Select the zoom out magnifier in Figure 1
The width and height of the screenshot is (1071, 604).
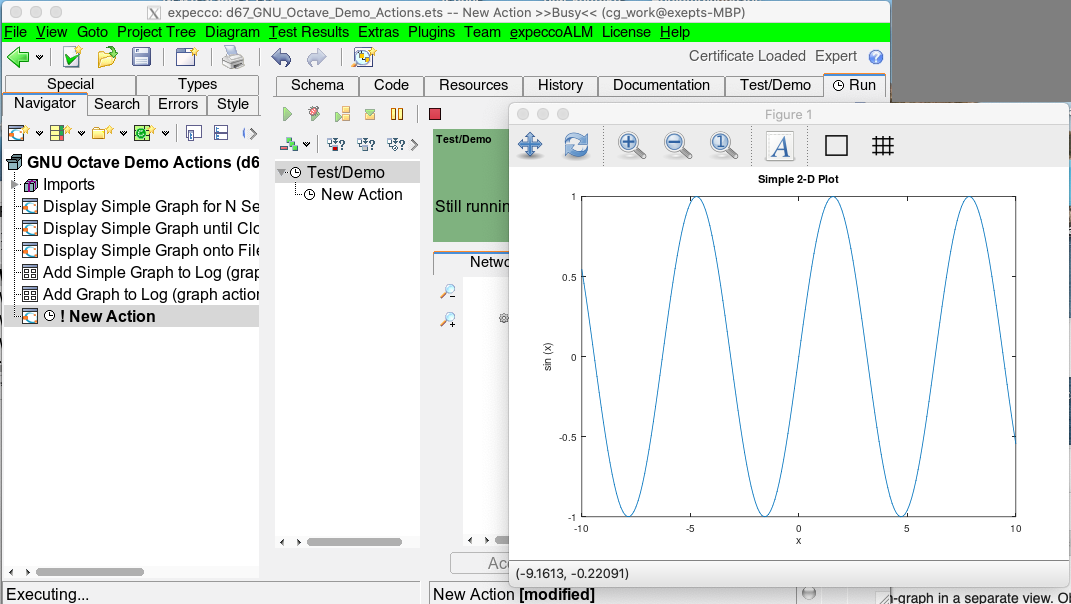click(x=678, y=146)
